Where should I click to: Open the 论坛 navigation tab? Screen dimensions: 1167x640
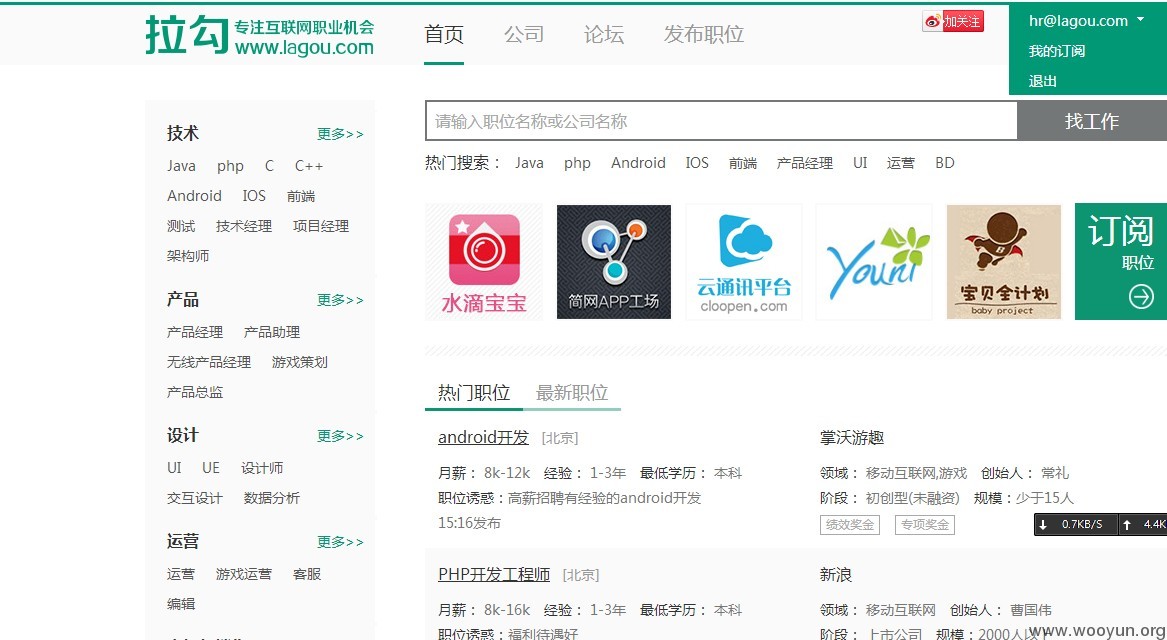click(x=604, y=34)
